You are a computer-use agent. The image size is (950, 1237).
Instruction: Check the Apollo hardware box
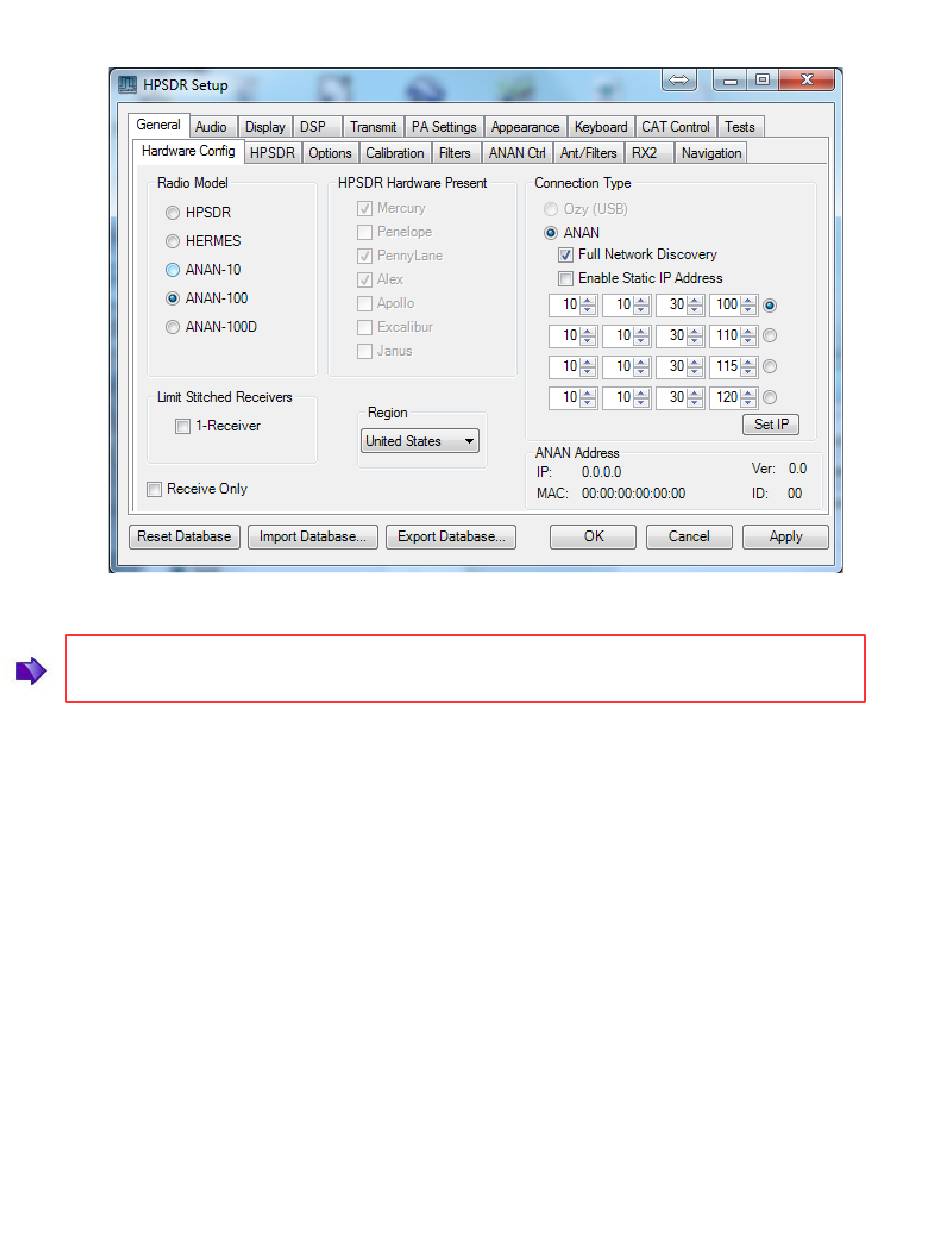[x=365, y=304]
